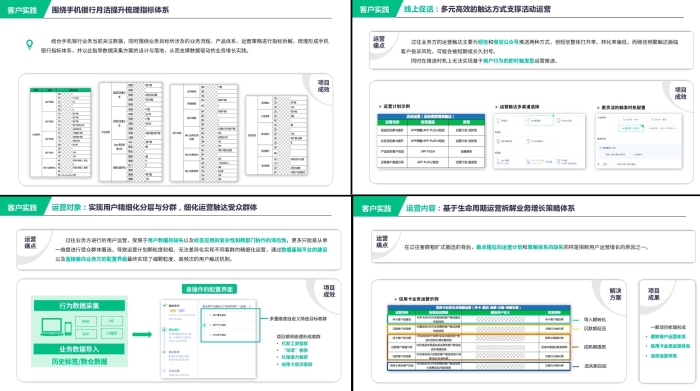Click the green location pin icon
Image resolution: width=700 pixels, height=391 pixels.
click(x=29, y=44)
